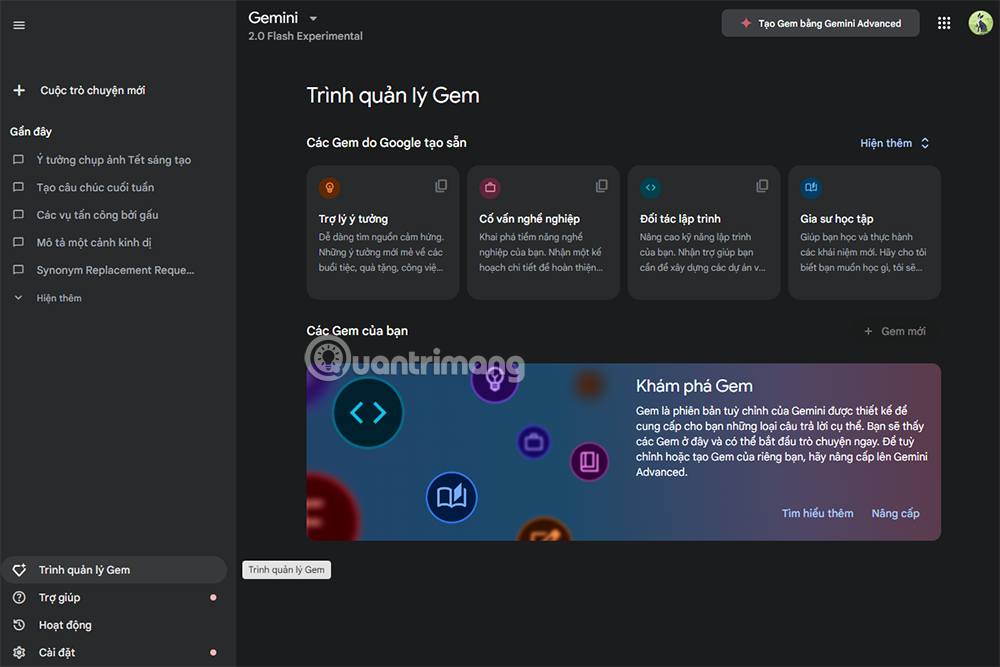Click the settings gear icon
1000x667 pixels.
click(20, 652)
